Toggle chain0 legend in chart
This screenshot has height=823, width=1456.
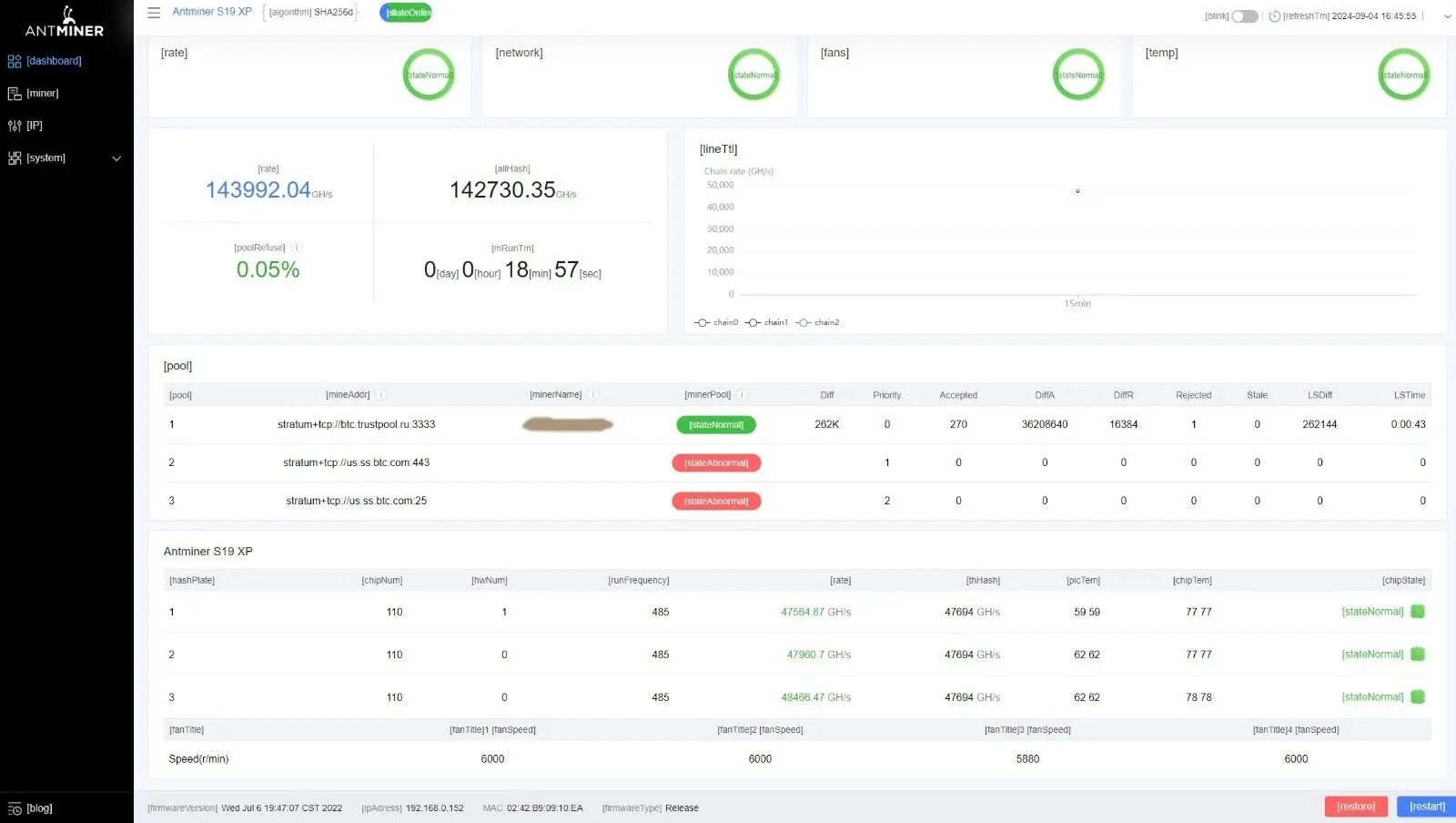click(x=716, y=322)
